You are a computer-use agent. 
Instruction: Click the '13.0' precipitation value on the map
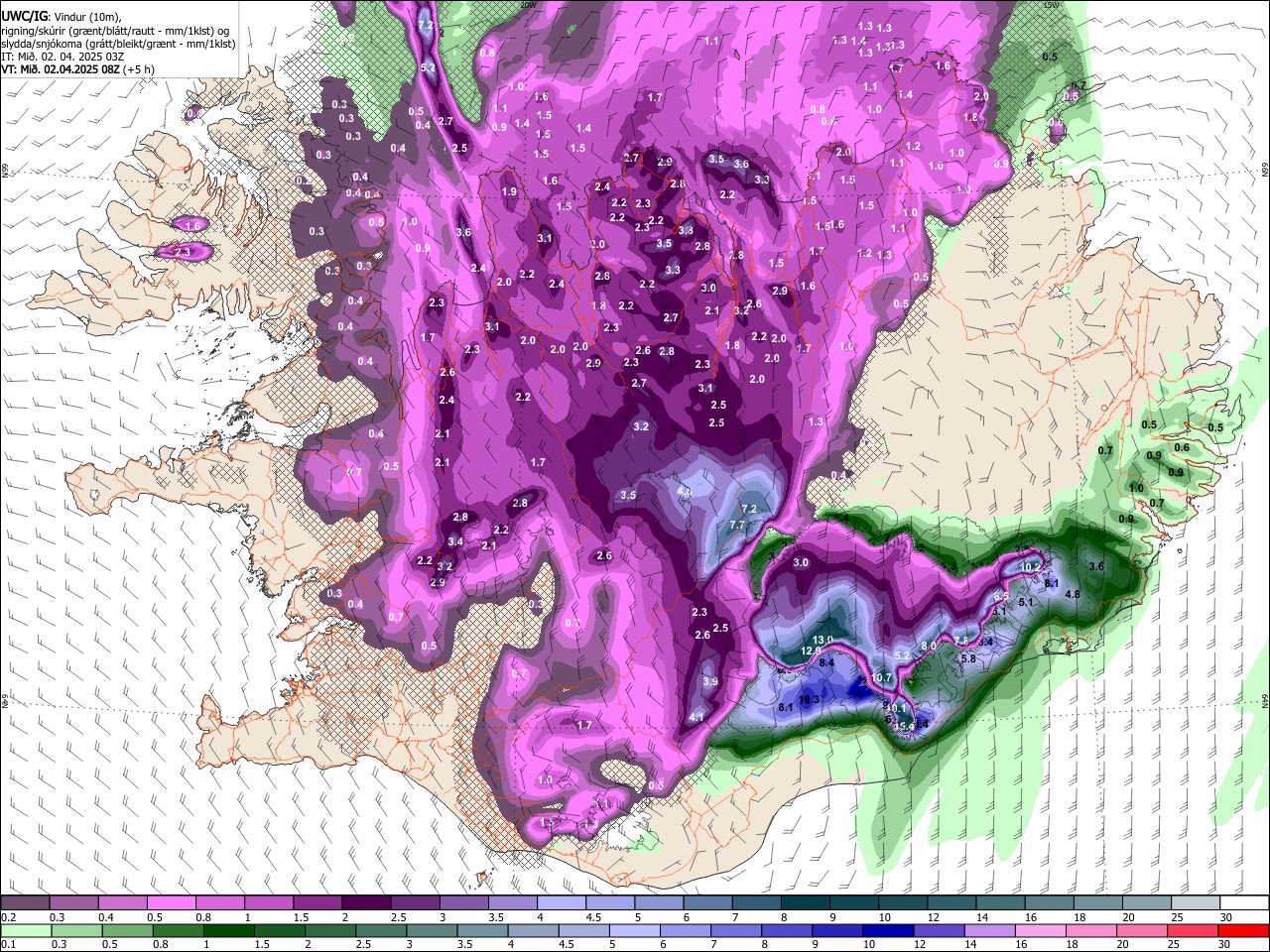pos(824,640)
